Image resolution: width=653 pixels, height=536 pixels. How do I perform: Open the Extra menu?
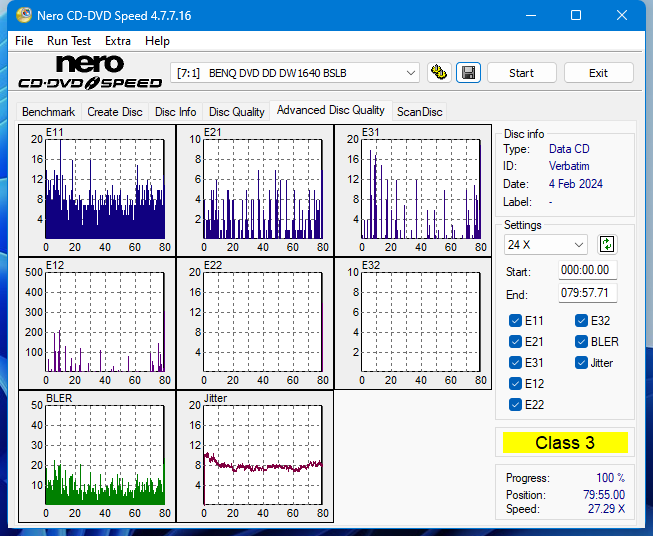point(118,41)
